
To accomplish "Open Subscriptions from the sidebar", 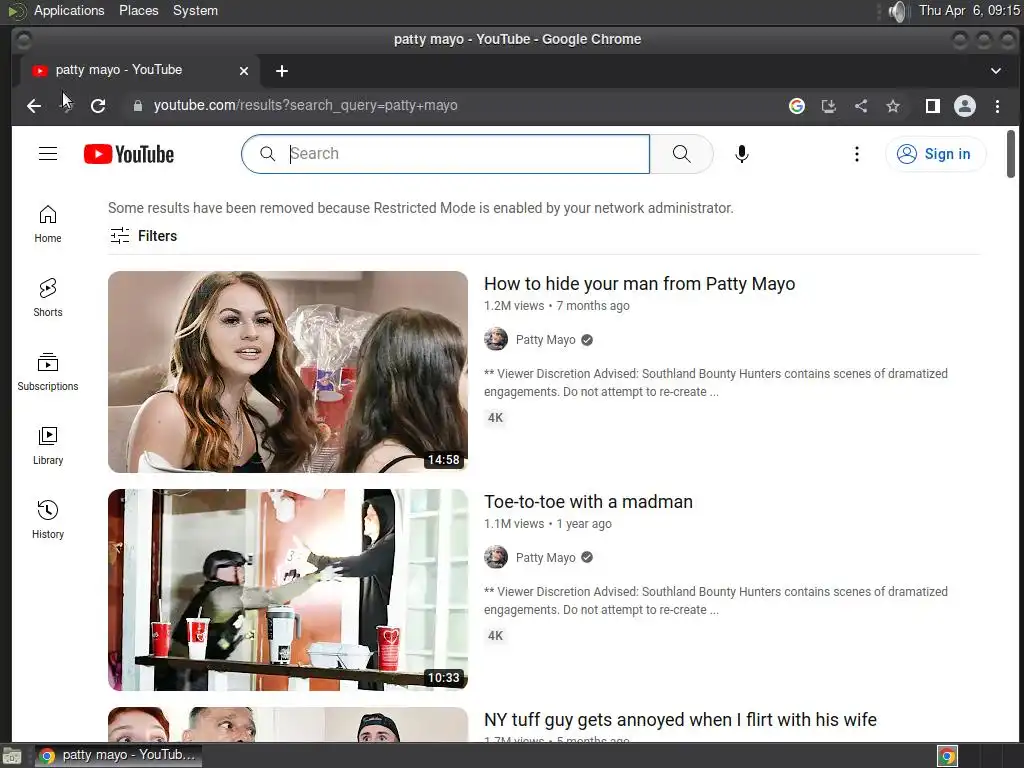I will coord(48,372).
